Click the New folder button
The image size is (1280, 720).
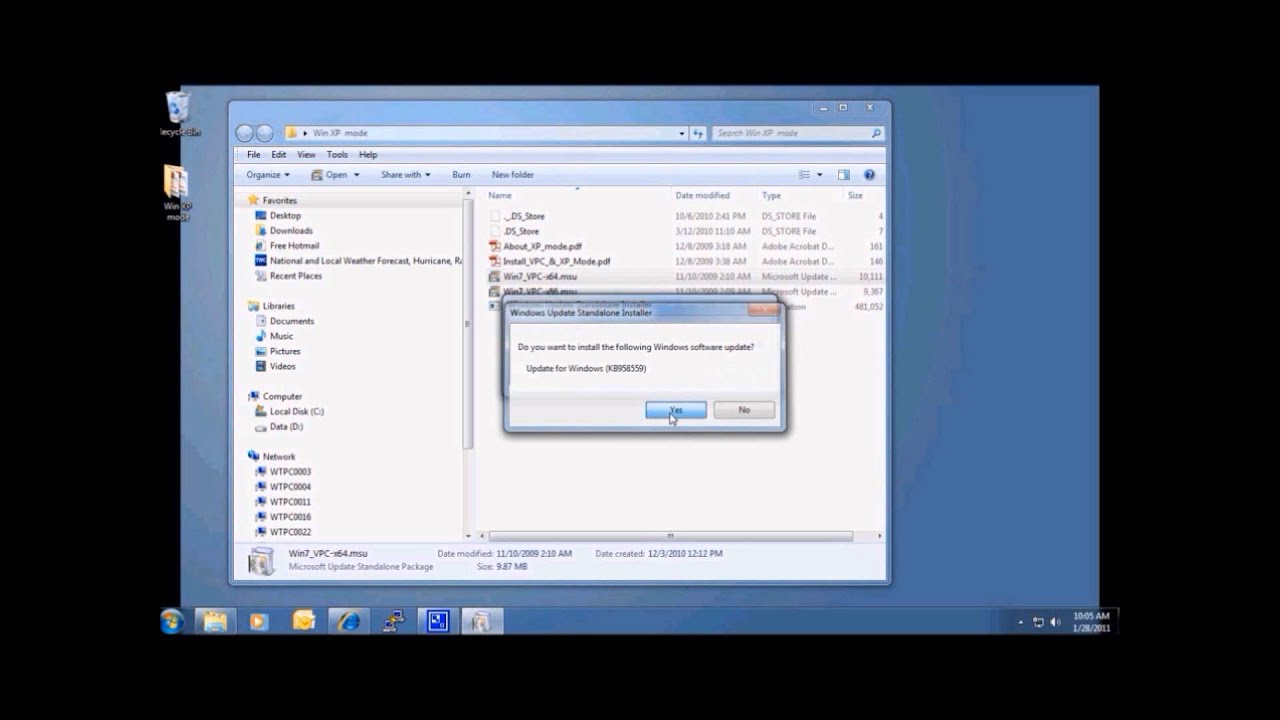[513, 175]
